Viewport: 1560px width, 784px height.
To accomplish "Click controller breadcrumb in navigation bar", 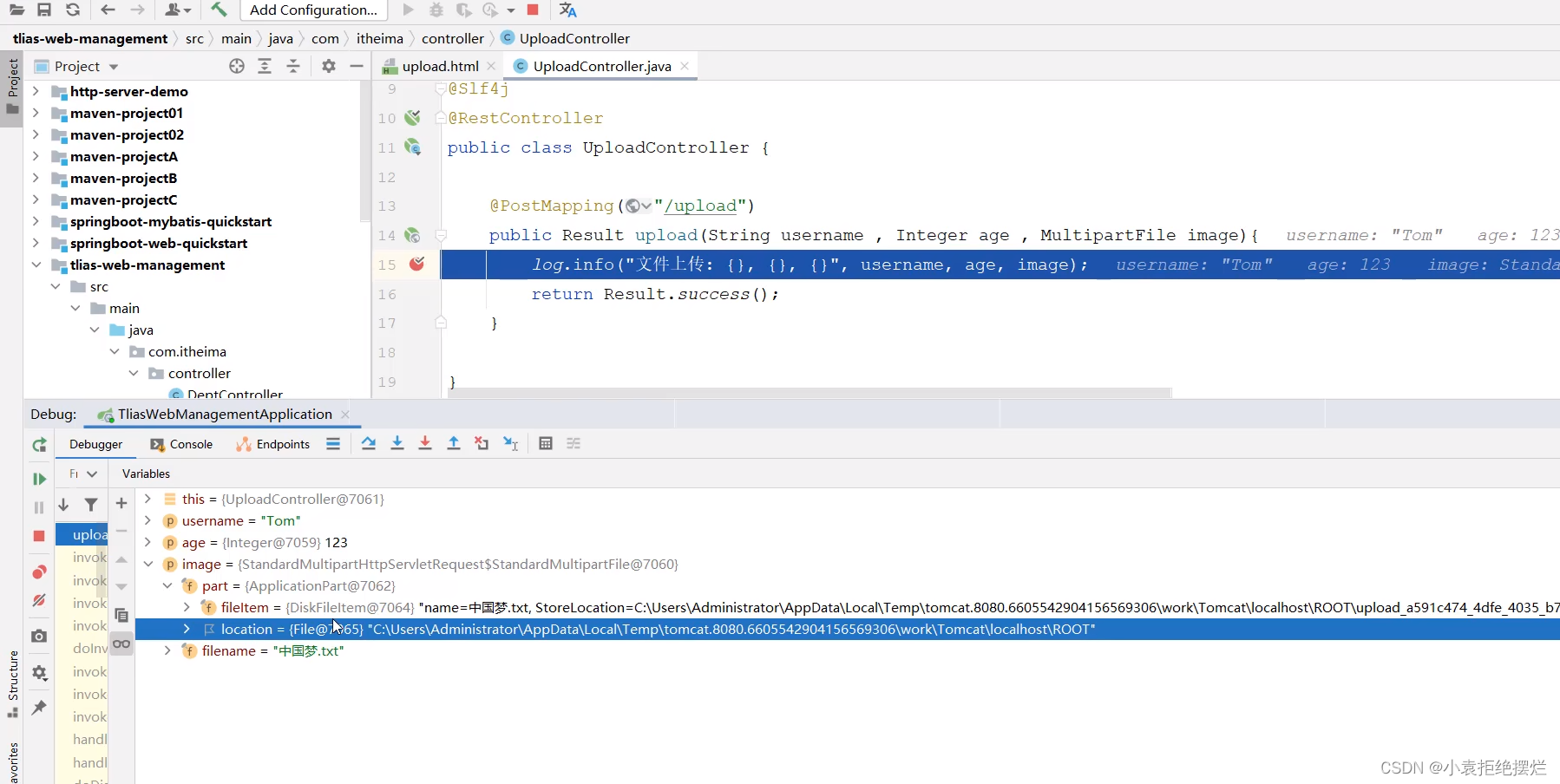I will (x=452, y=38).
